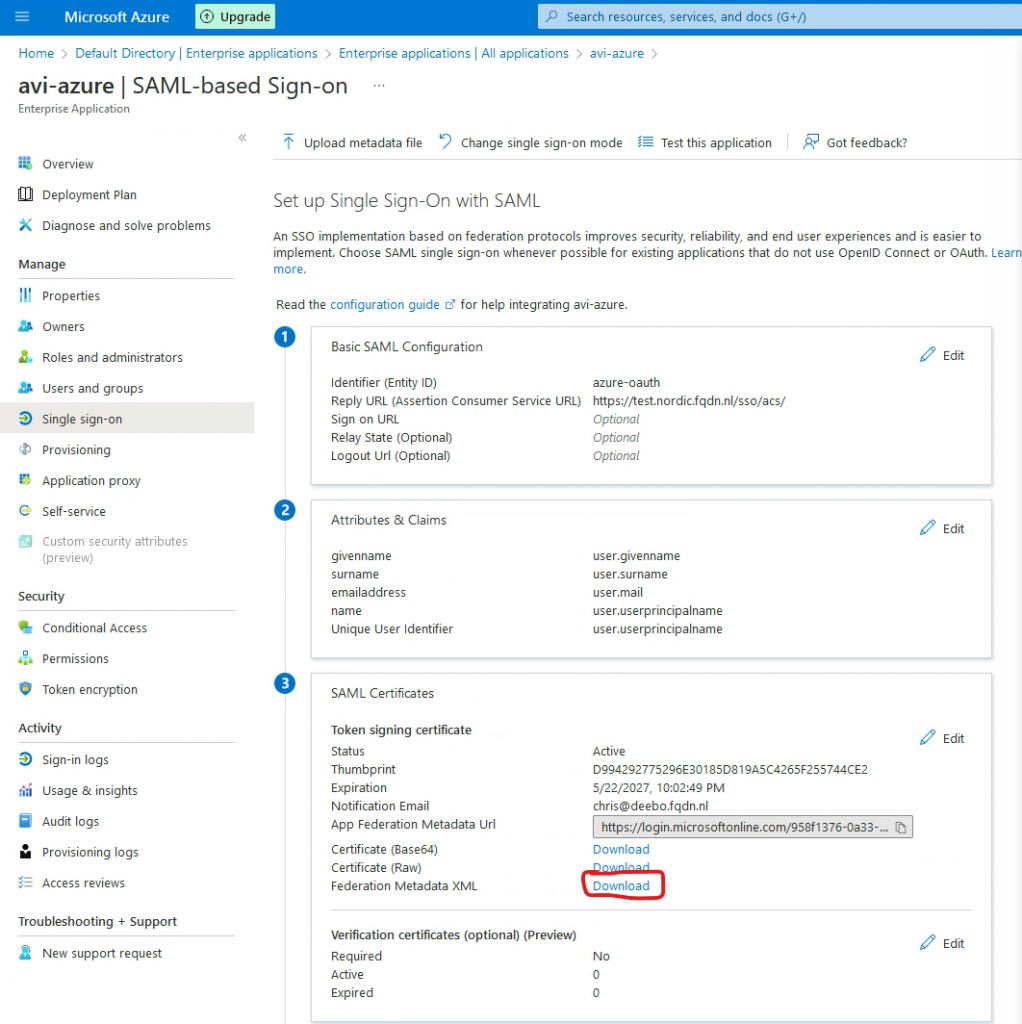Open avi-azure breadcrumb link
1022x1024 pixels.
click(616, 54)
